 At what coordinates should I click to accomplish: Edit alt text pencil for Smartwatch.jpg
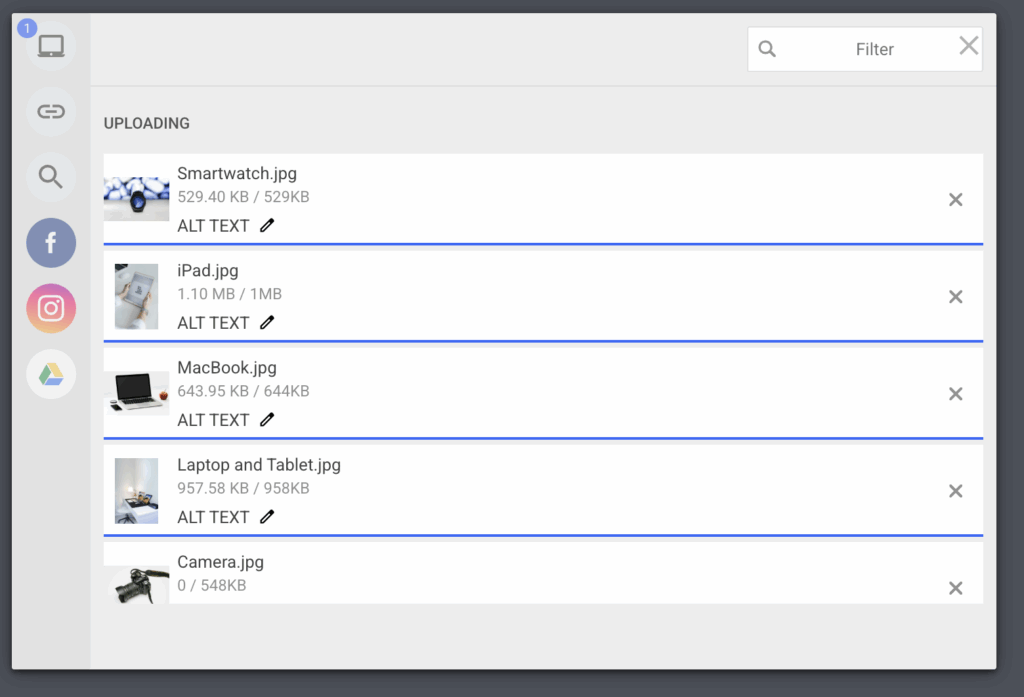[266, 225]
